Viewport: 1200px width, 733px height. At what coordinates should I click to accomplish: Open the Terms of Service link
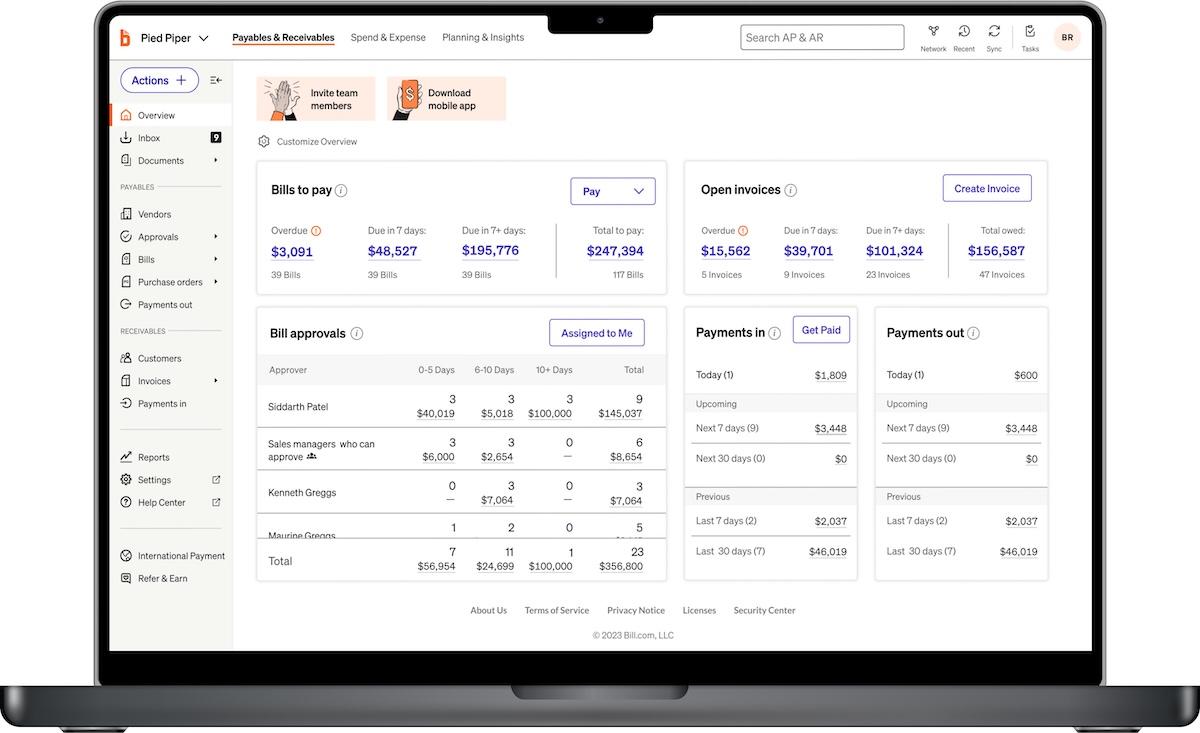pos(556,609)
